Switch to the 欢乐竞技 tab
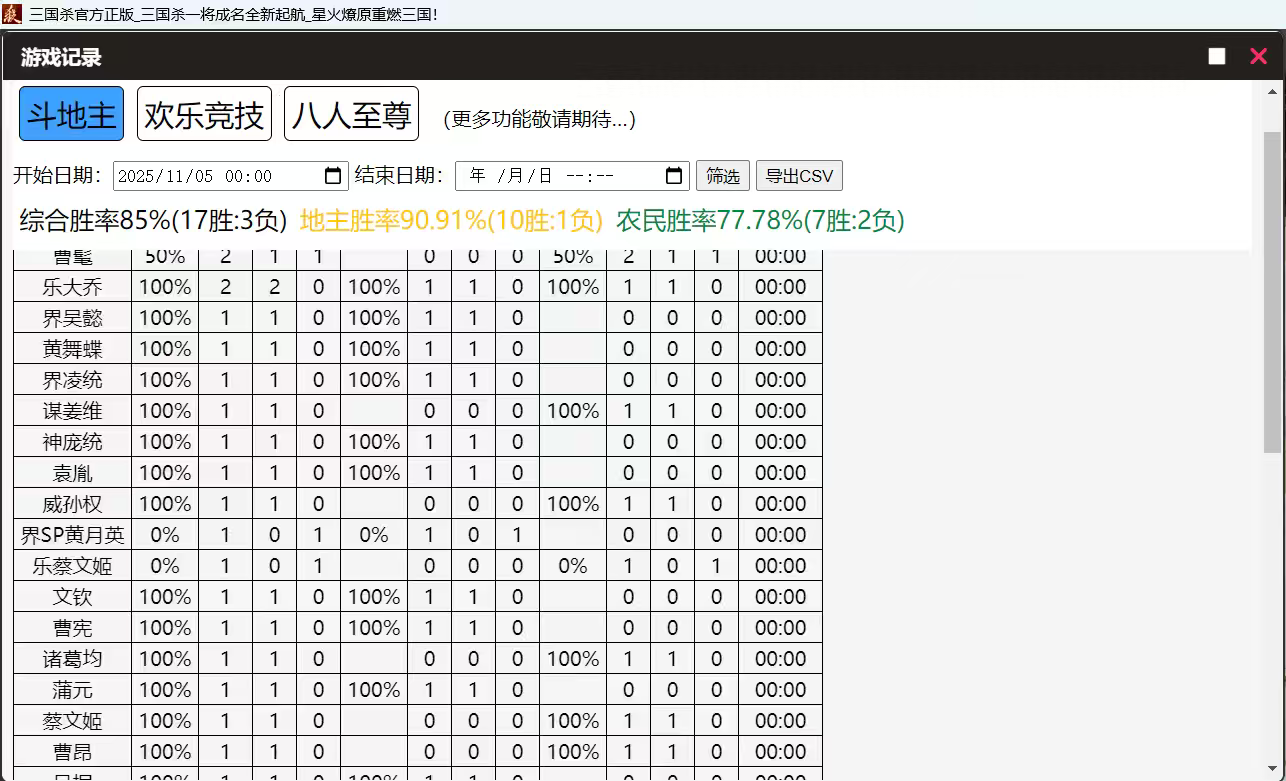The height and width of the screenshot is (781, 1286). pos(204,114)
